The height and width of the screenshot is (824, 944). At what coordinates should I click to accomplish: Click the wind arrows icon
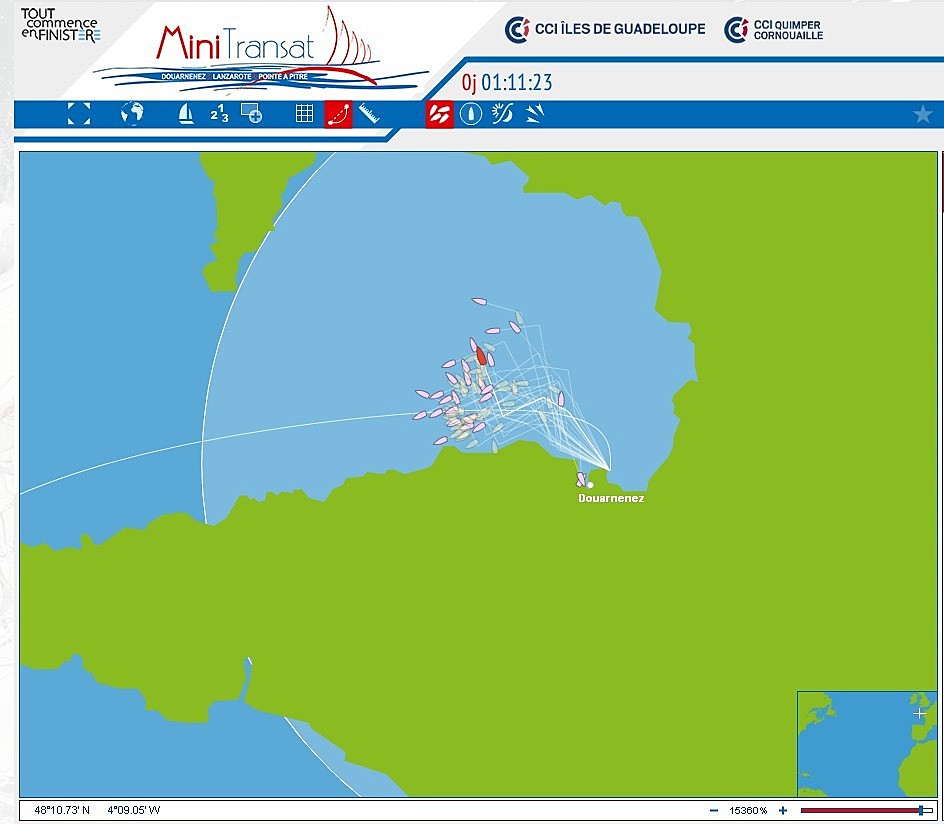click(x=535, y=113)
